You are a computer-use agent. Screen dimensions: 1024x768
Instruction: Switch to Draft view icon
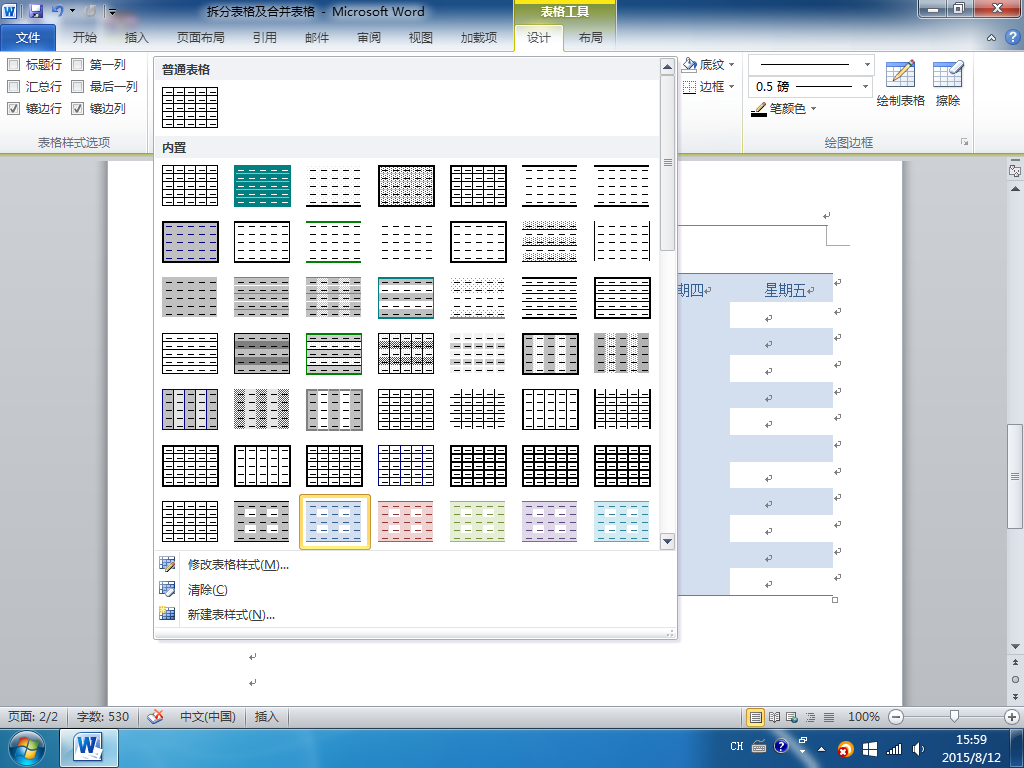point(829,717)
